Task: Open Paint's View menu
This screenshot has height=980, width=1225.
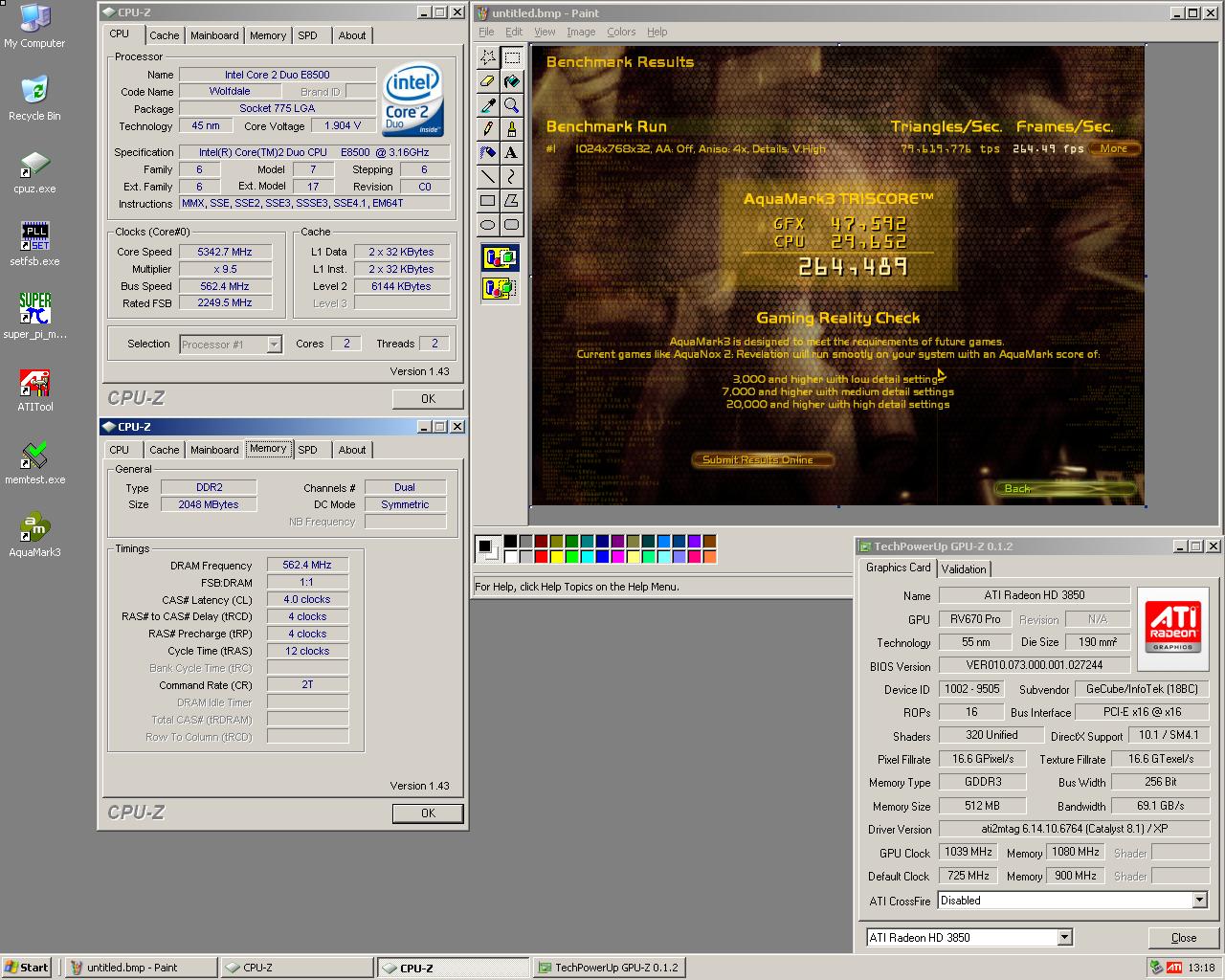Action: tap(545, 32)
